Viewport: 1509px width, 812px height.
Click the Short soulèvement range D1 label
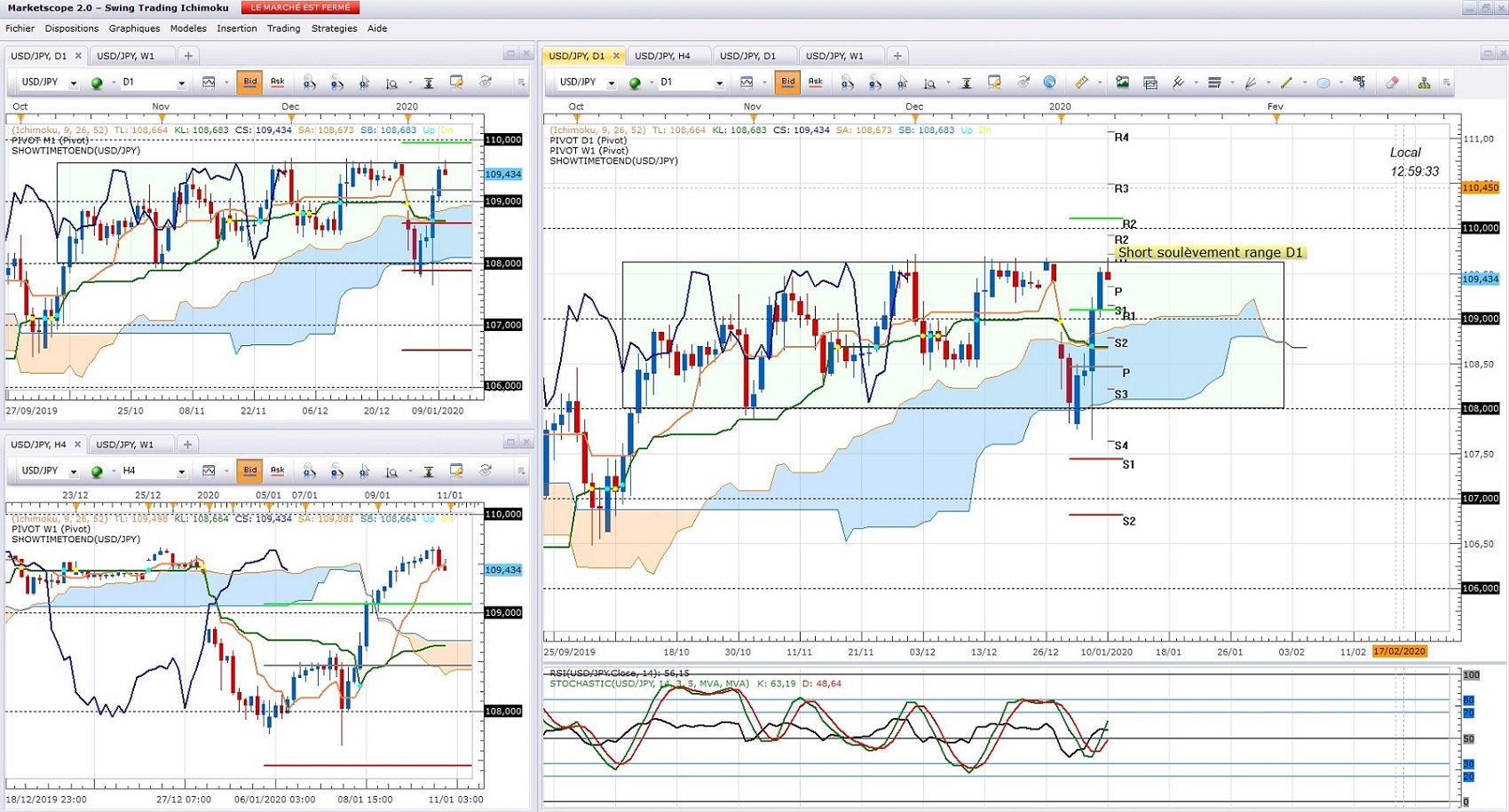pos(1210,253)
